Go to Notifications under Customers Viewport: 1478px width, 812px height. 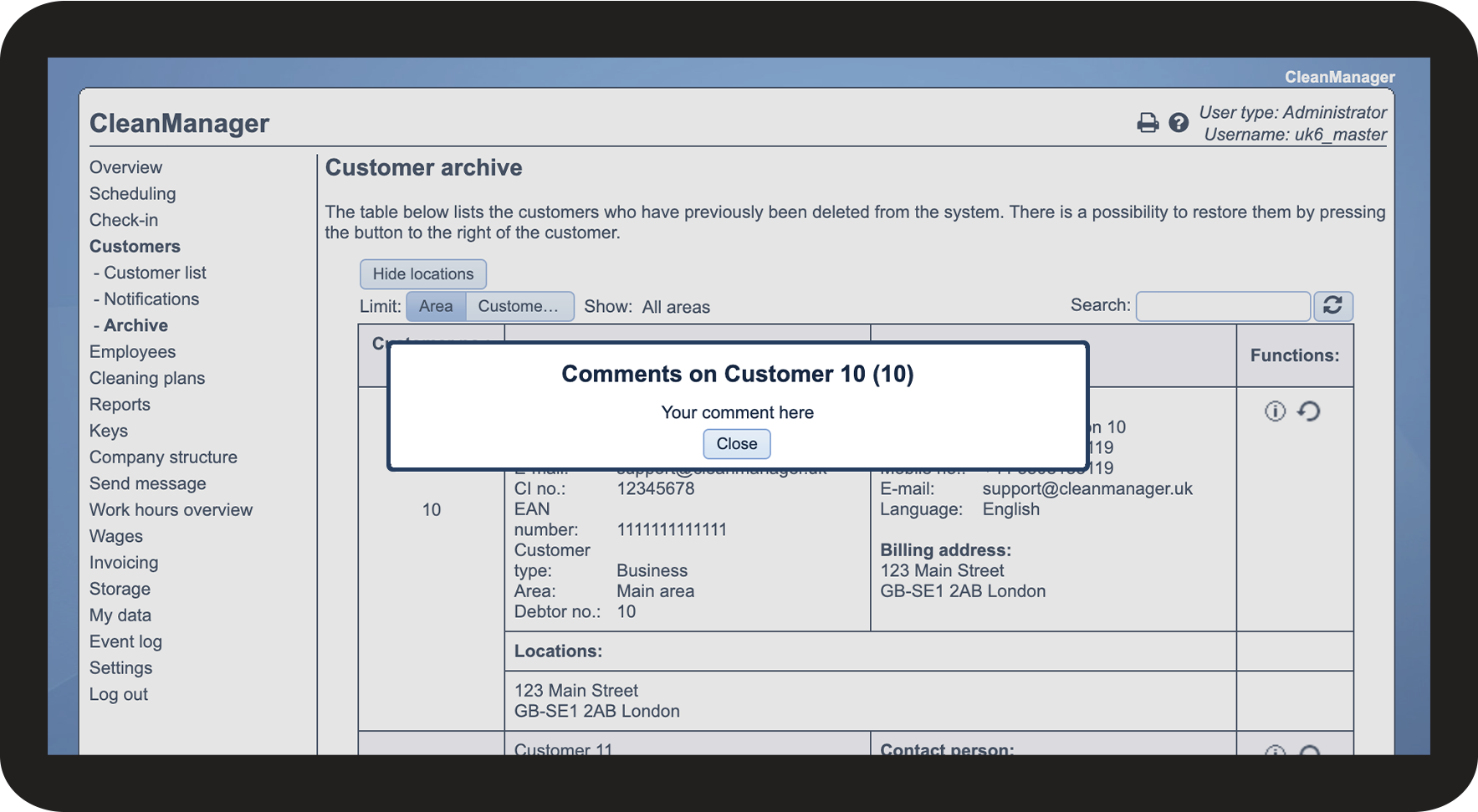[x=151, y=299]
